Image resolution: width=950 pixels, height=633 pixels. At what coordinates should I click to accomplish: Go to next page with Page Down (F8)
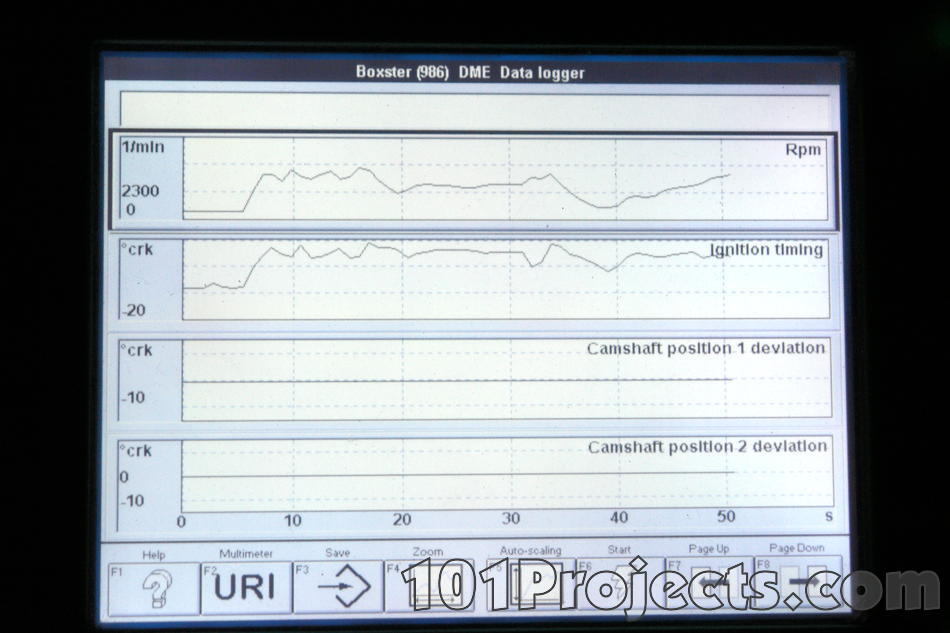point(798,580)
